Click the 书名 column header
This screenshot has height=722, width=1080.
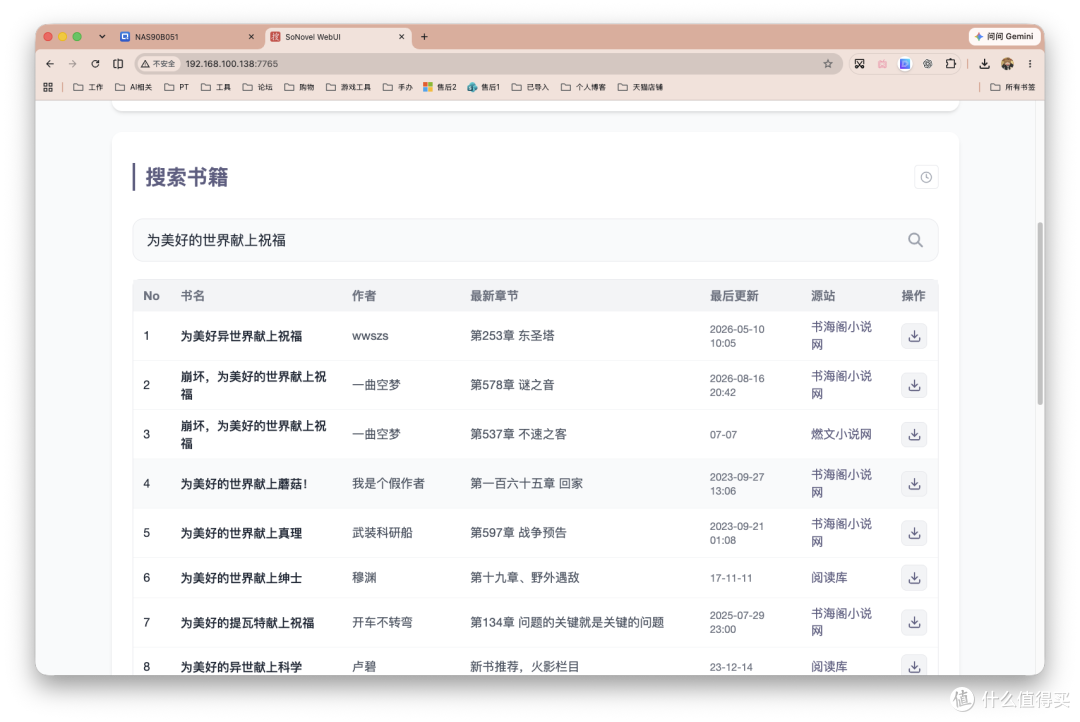(193, 296)
